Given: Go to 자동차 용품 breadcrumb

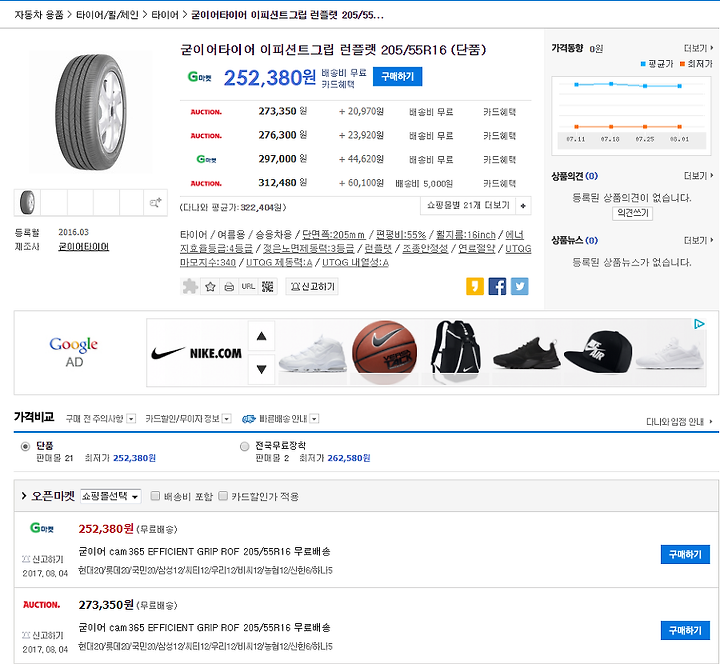Looking at the screenshot, I should point(39,15).
